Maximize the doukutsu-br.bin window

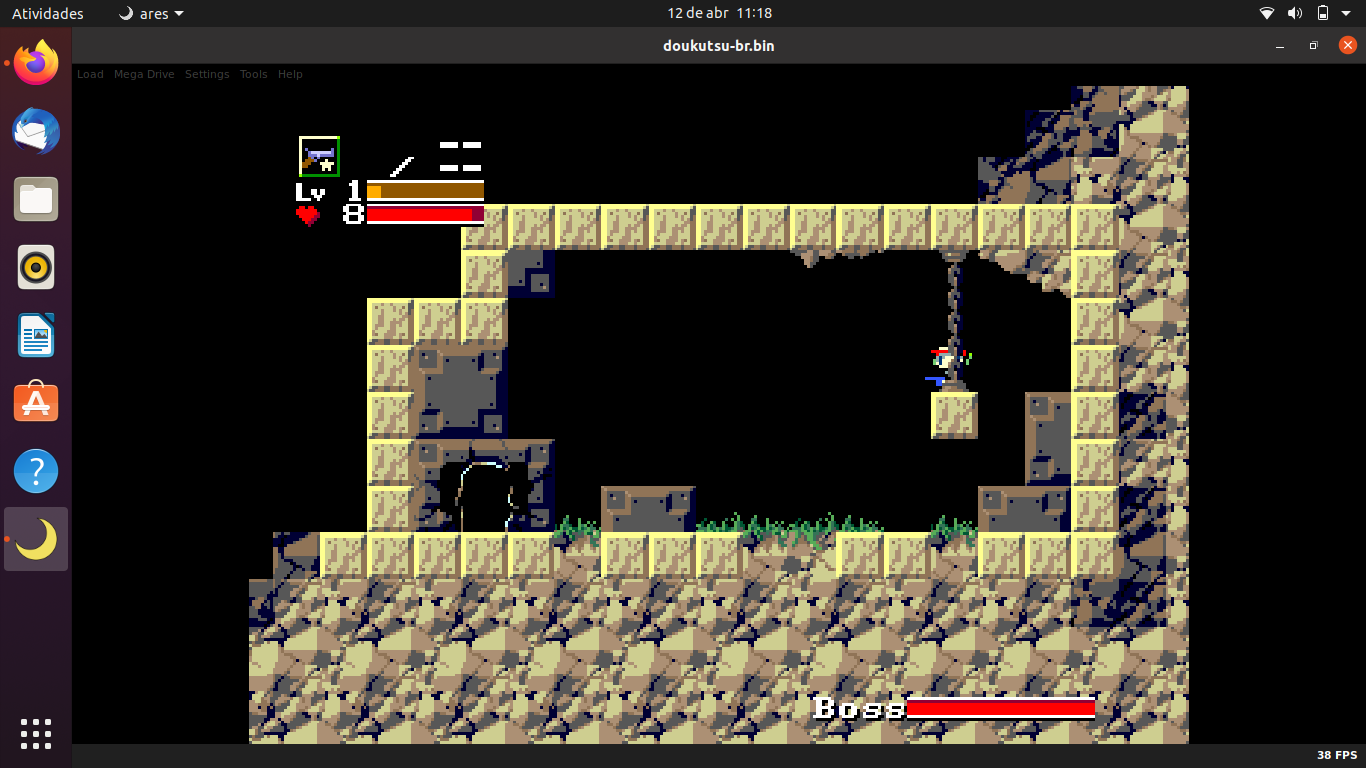tap(1314, 46)
